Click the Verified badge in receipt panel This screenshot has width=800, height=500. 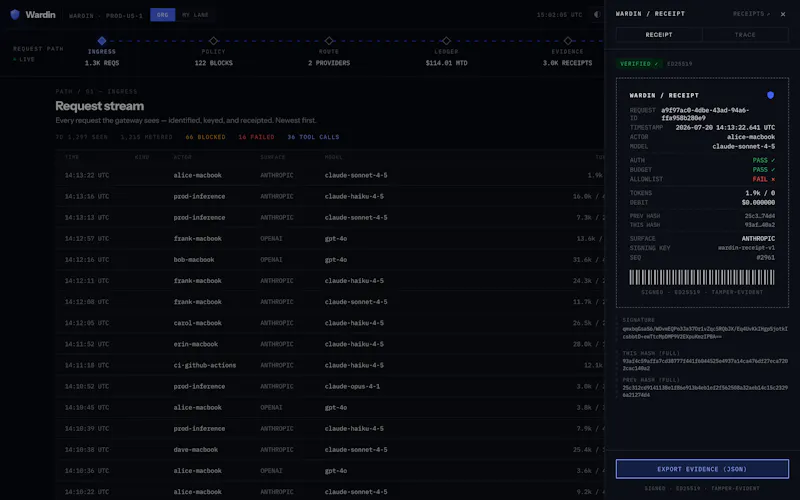639,64
